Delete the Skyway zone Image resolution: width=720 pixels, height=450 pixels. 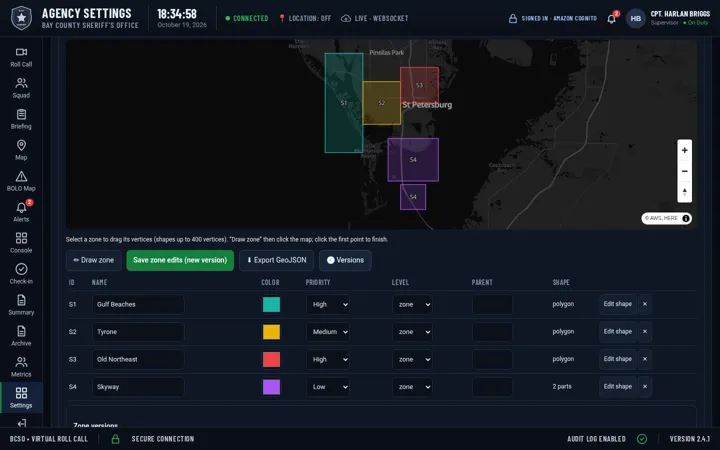[x=645, y=387]
